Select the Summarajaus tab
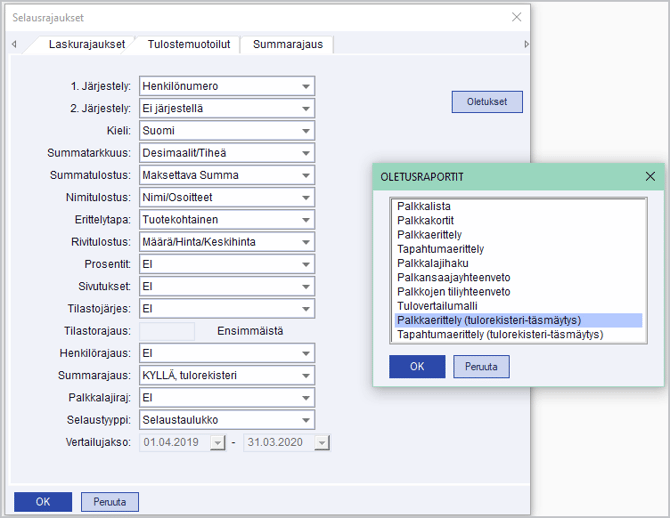This screenshot has width=670, height=518. pos(286,44)
